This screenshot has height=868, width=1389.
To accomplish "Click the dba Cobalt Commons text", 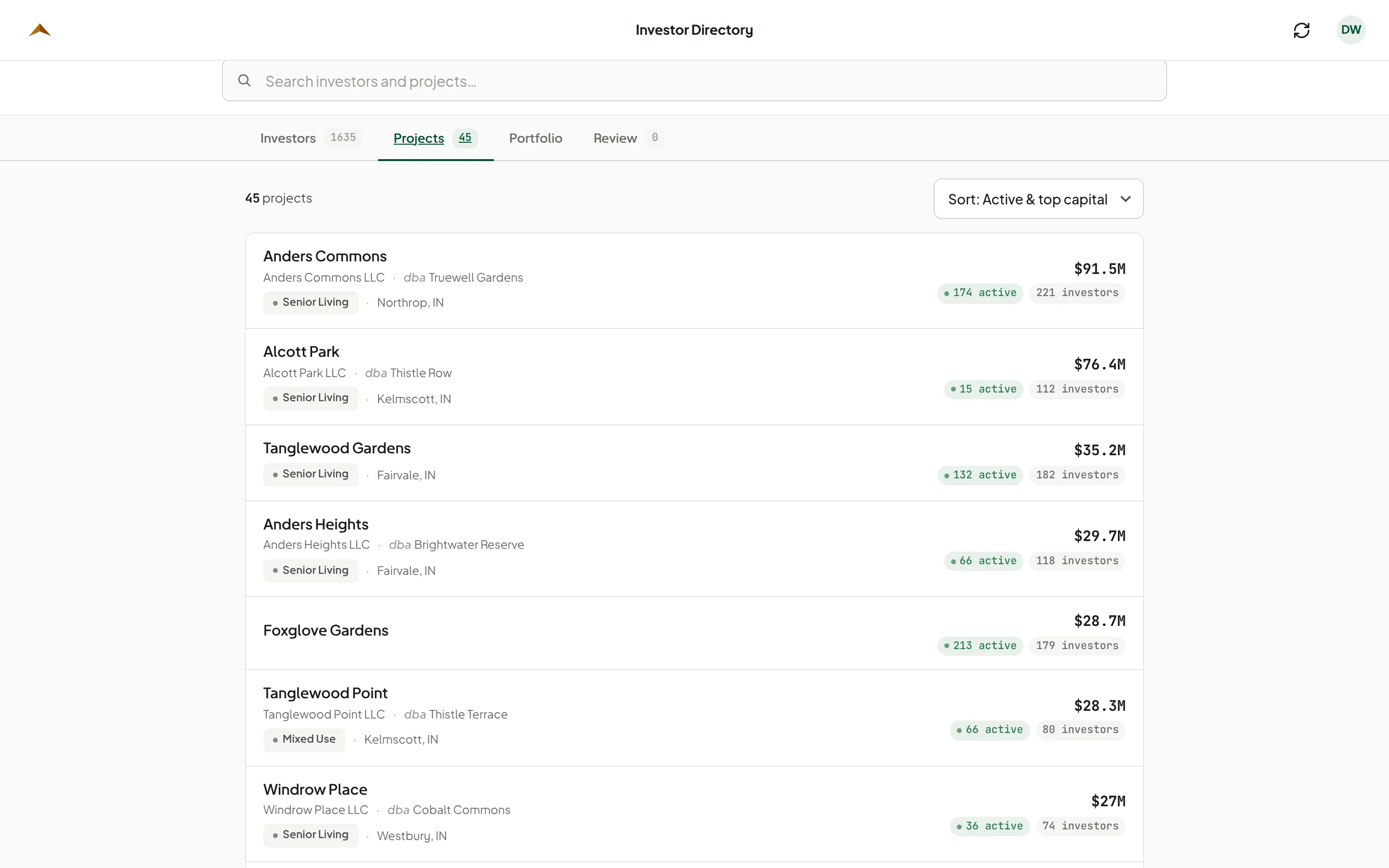I will click(448, 810).
